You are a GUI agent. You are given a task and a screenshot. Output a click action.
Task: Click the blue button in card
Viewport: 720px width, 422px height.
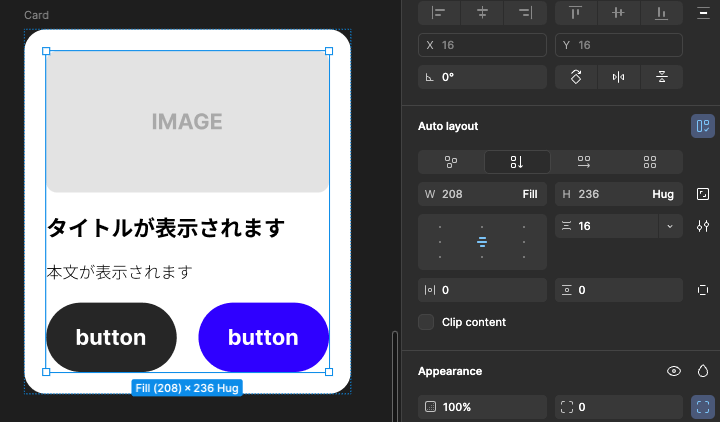(264, 337)
